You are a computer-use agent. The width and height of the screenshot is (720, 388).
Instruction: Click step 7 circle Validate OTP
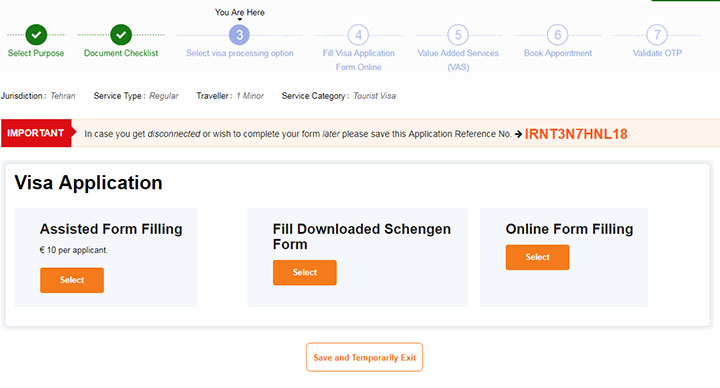click(657, 34)
